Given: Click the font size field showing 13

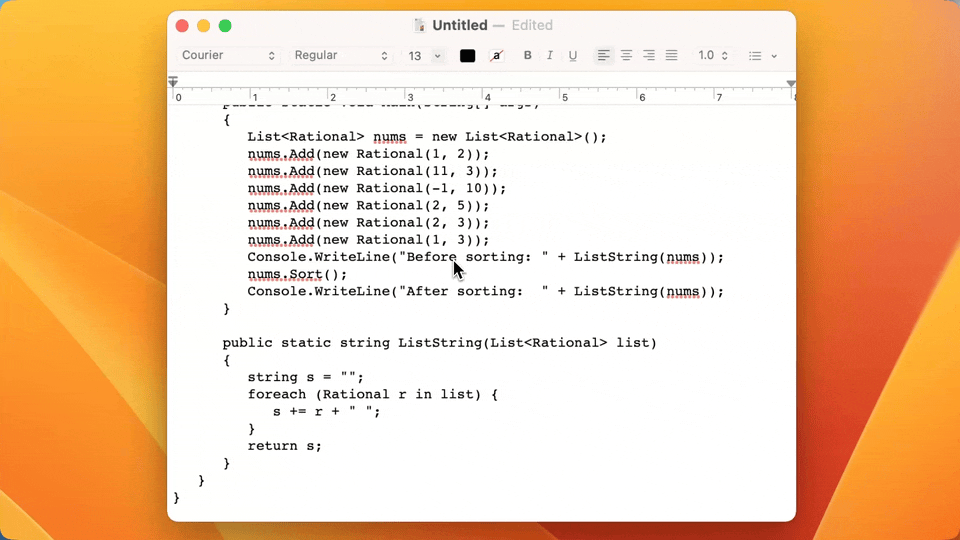Looking at the screenshot, I should 416,56.
